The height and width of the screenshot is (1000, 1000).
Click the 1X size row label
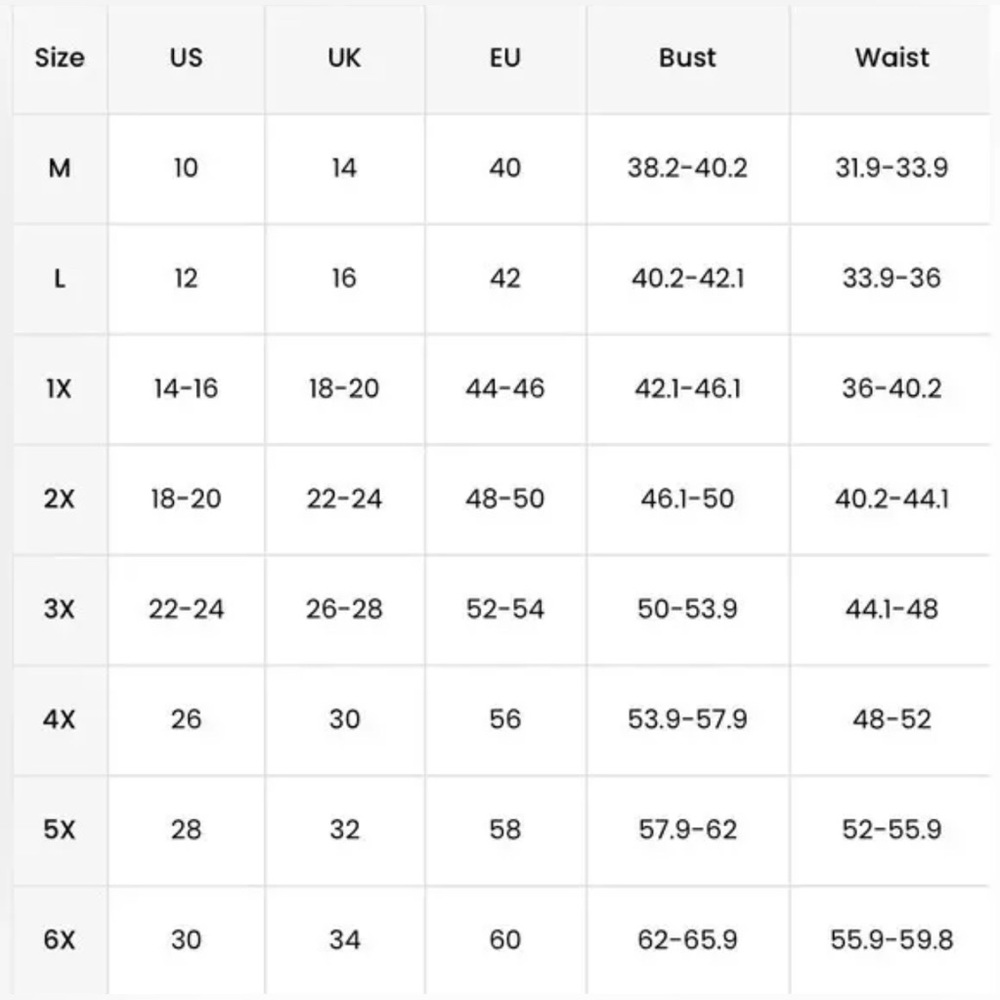point(59,388)
